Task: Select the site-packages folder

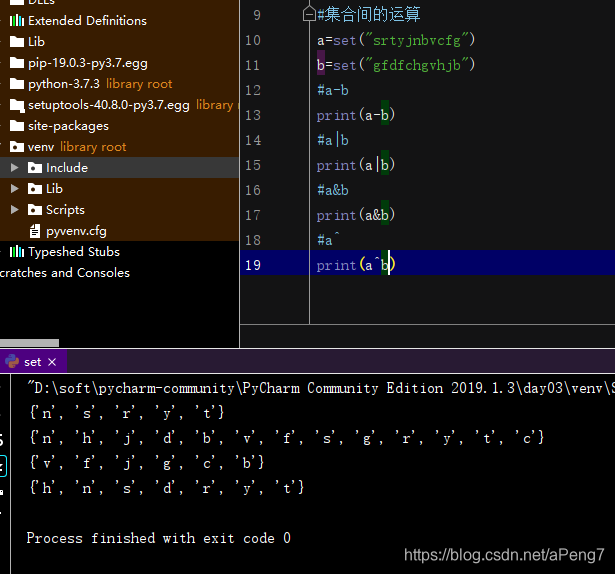Action: point(68,126)
